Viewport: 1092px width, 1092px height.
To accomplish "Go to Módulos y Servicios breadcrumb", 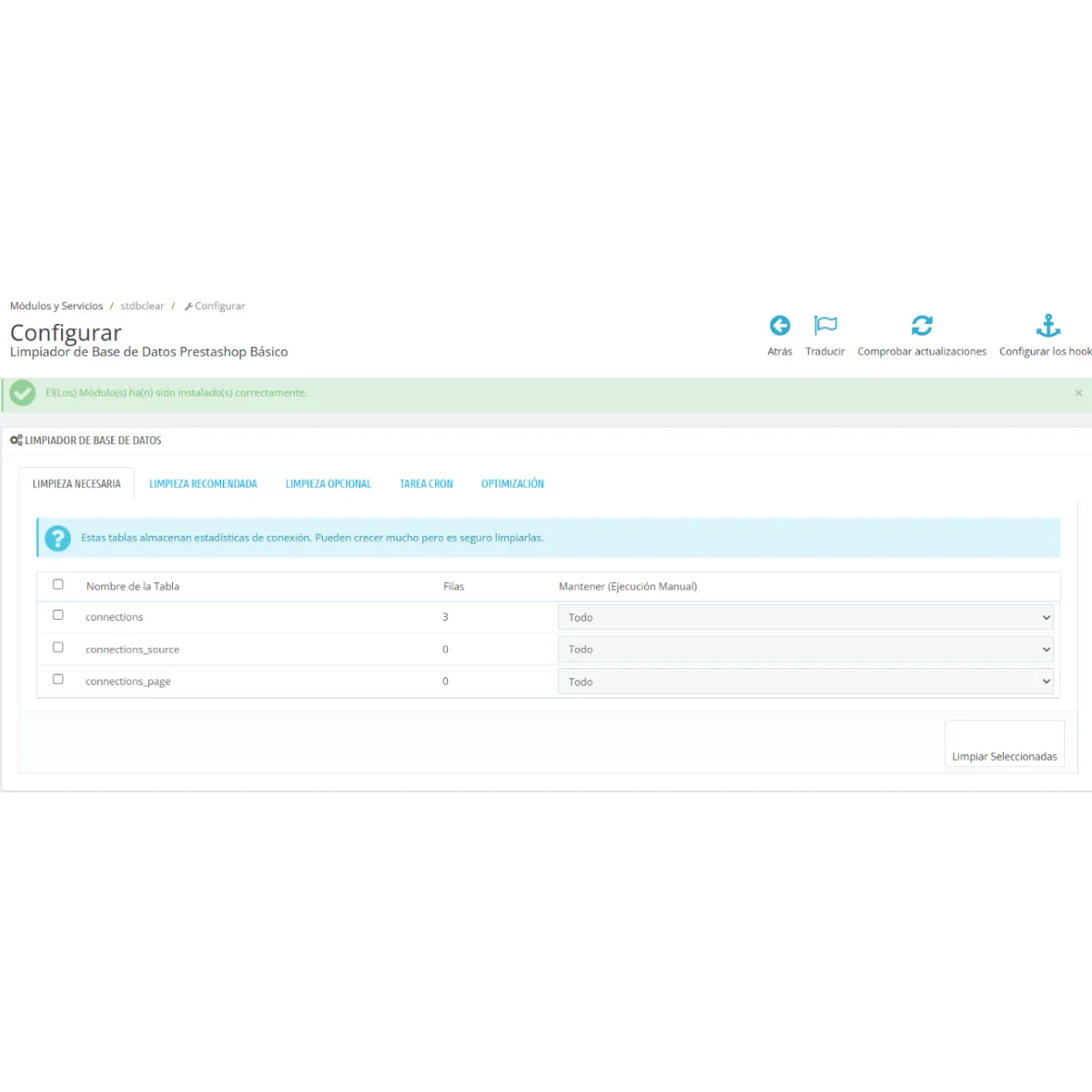I will pyautogui.click(x=56, y=306).
